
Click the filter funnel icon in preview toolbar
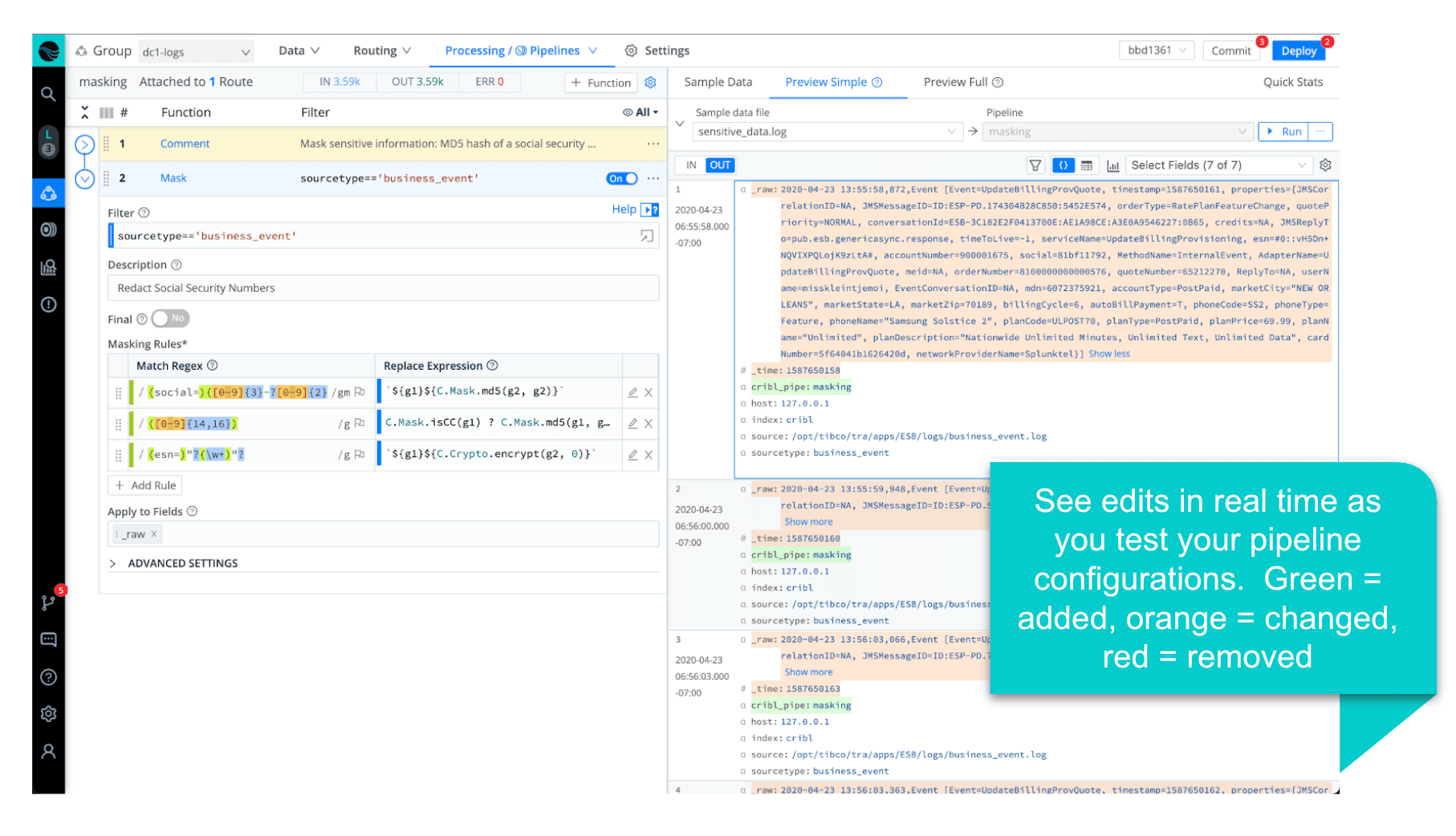click(1035, 165)
